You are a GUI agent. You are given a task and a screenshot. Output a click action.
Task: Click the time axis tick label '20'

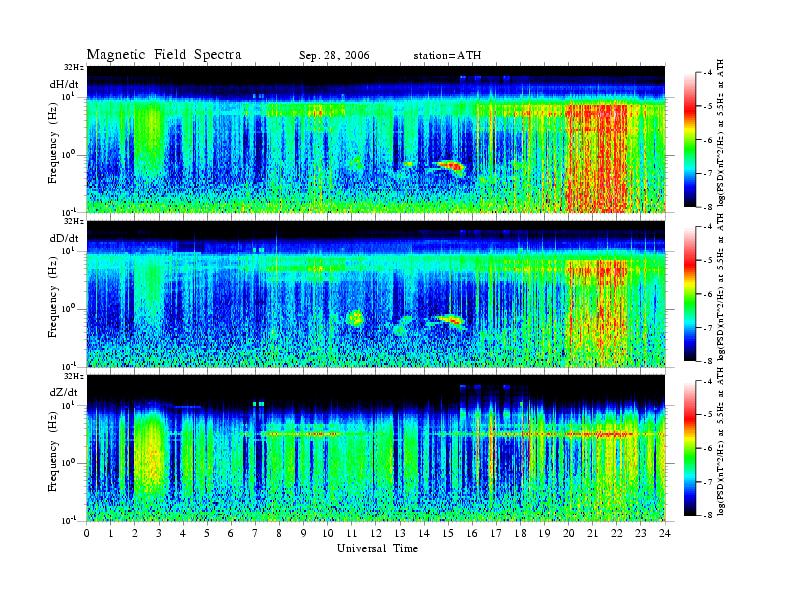pos(569,534)
